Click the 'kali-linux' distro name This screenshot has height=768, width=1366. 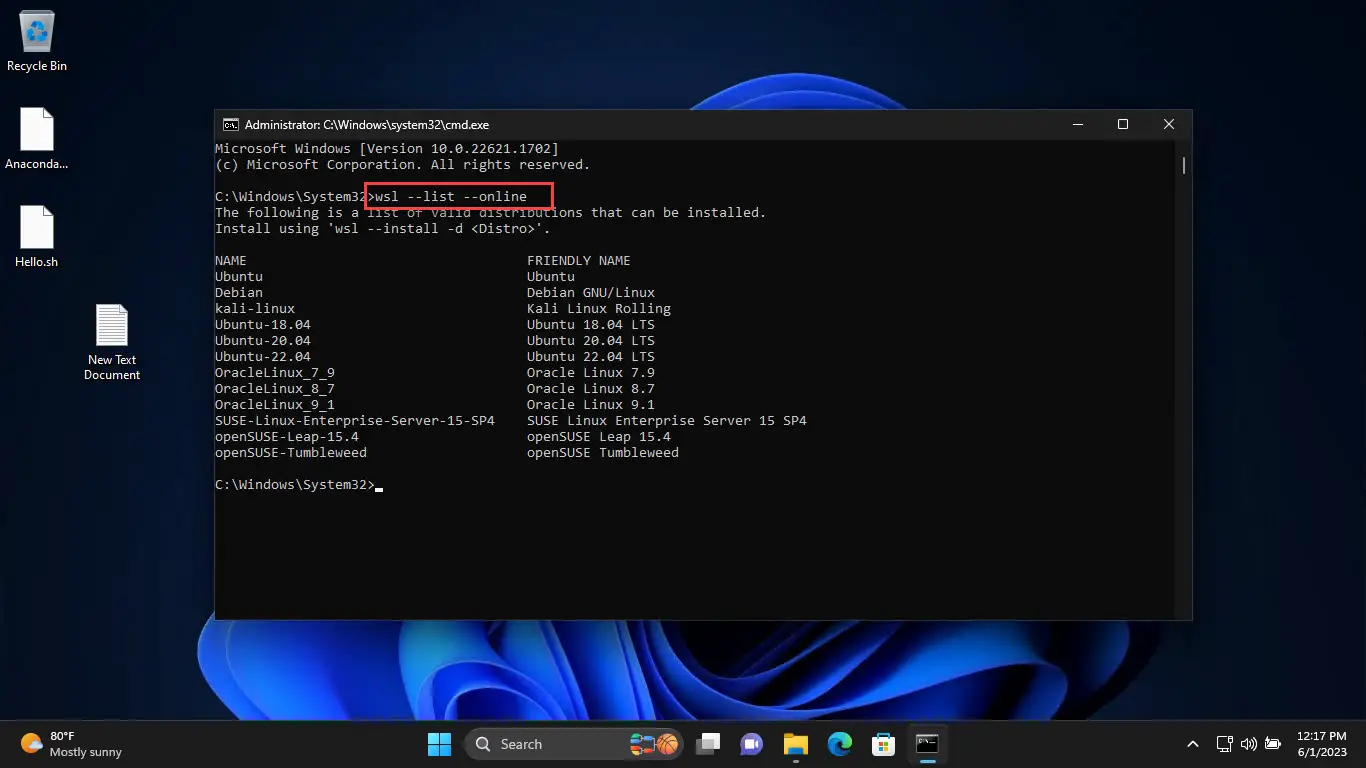[x=255, y=309]
